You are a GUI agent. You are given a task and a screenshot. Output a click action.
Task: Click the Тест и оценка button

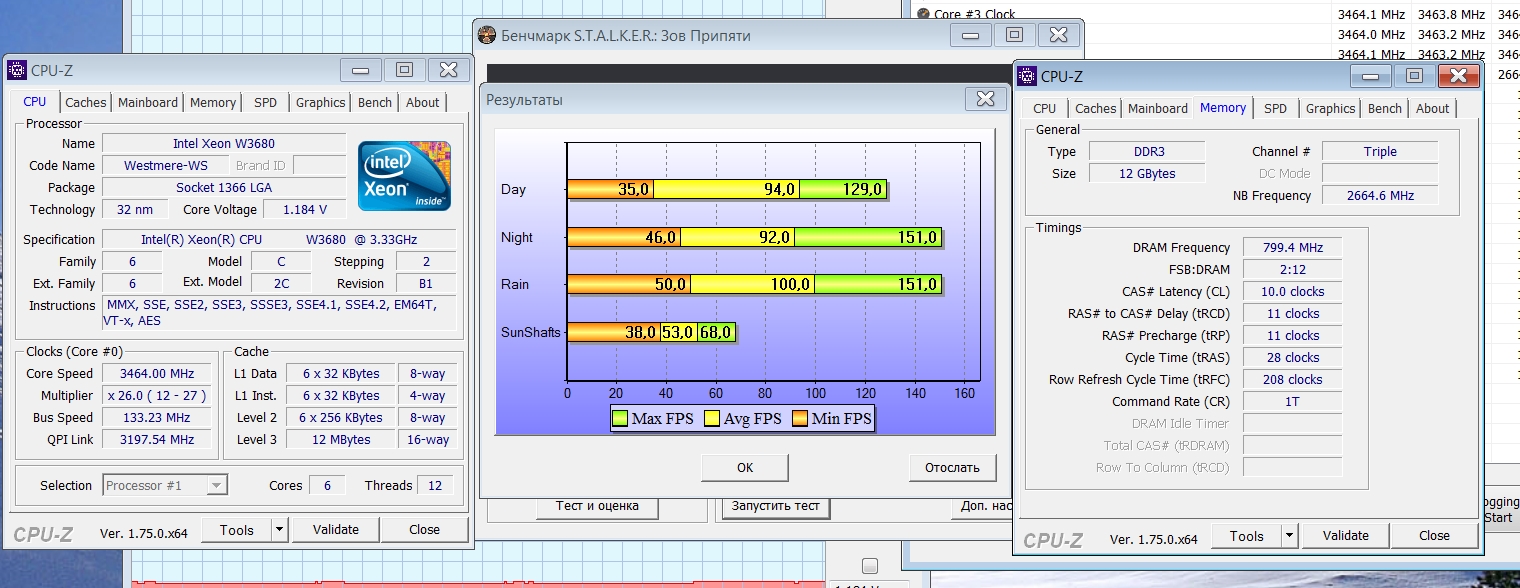click(597, 506)
